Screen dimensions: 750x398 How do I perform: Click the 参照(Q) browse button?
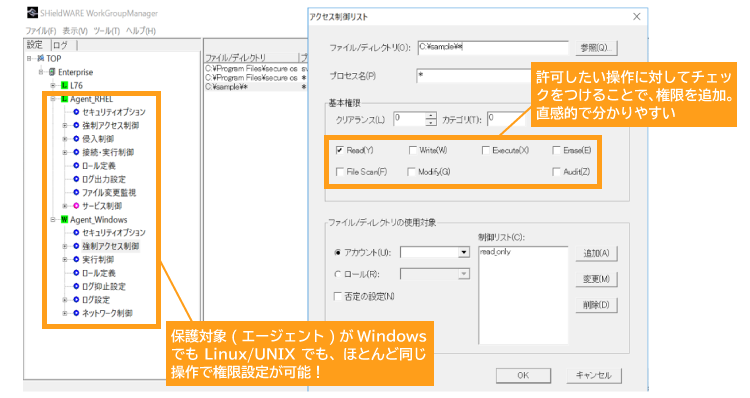click(x=596, y=48)
